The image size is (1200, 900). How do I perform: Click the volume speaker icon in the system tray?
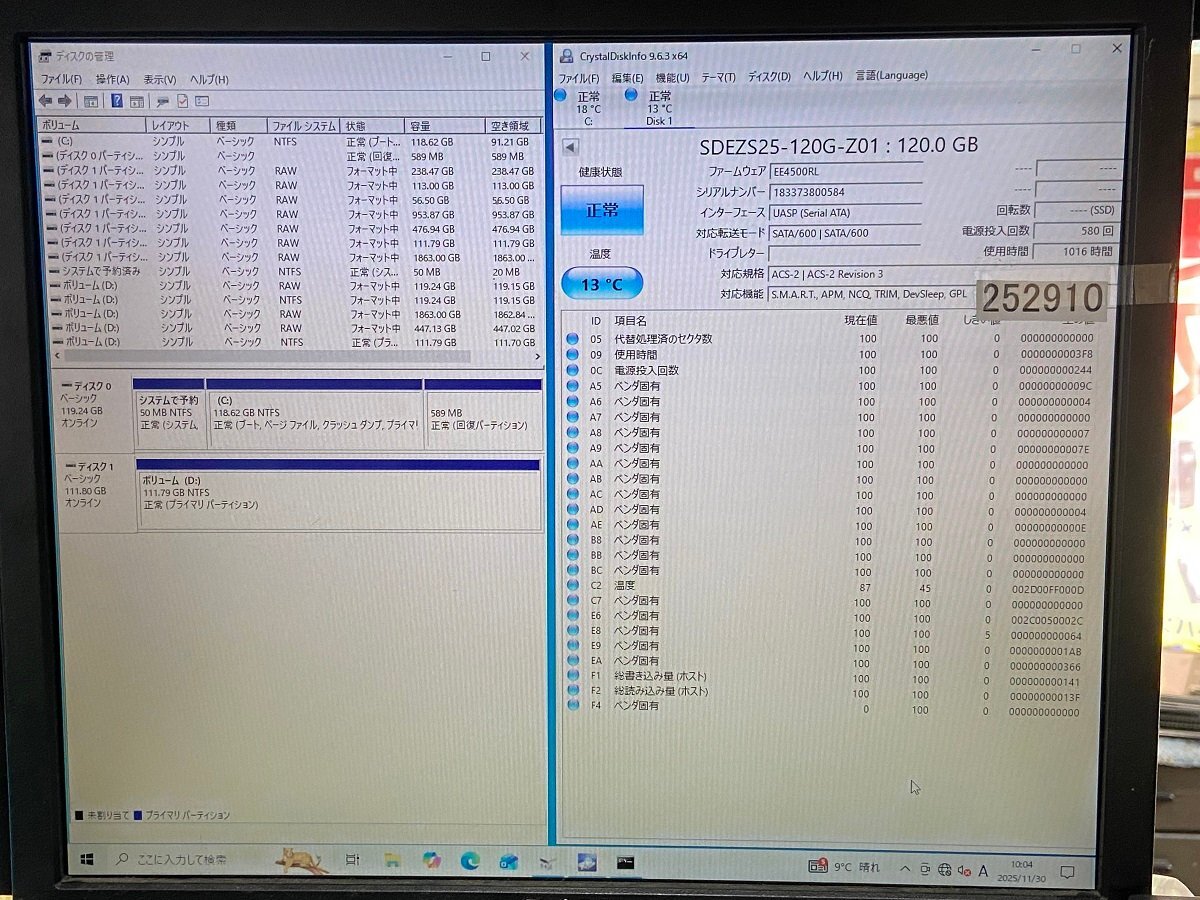point(965,870)
